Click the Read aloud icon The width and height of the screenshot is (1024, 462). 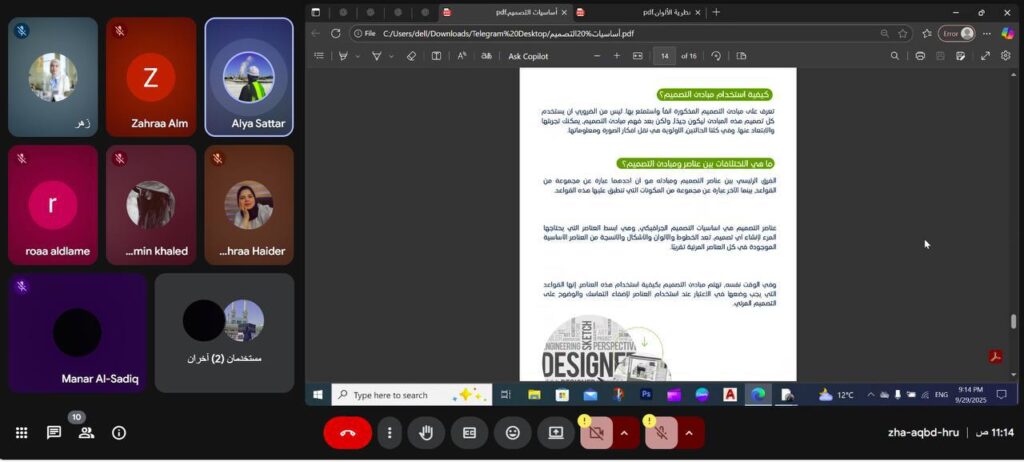(462, 56)
